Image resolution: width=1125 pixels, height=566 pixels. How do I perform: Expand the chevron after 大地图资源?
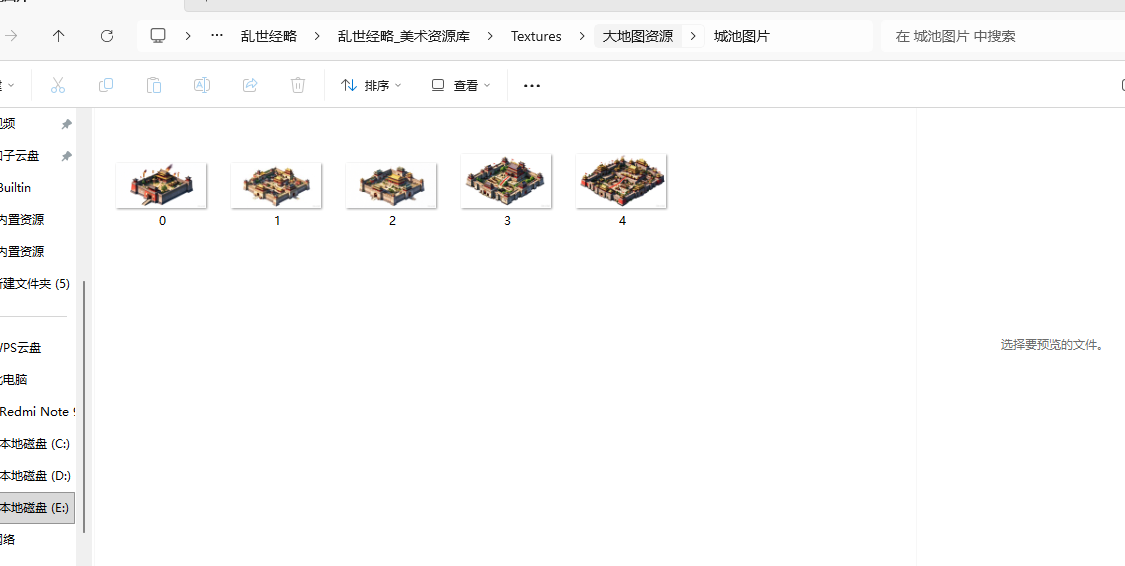693,36
